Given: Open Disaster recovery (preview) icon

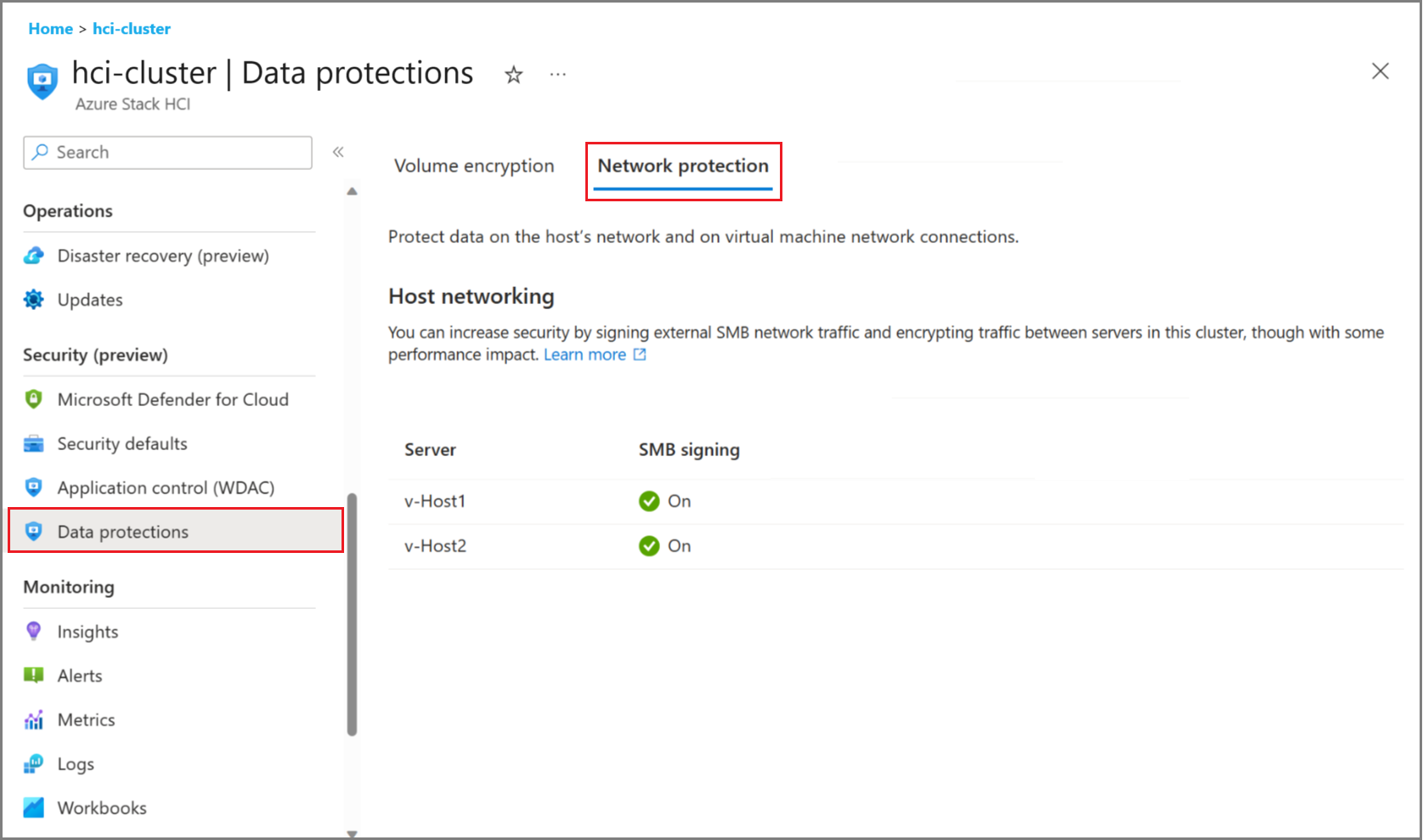Looking at the screenshot, I should [x=34, y=256].
